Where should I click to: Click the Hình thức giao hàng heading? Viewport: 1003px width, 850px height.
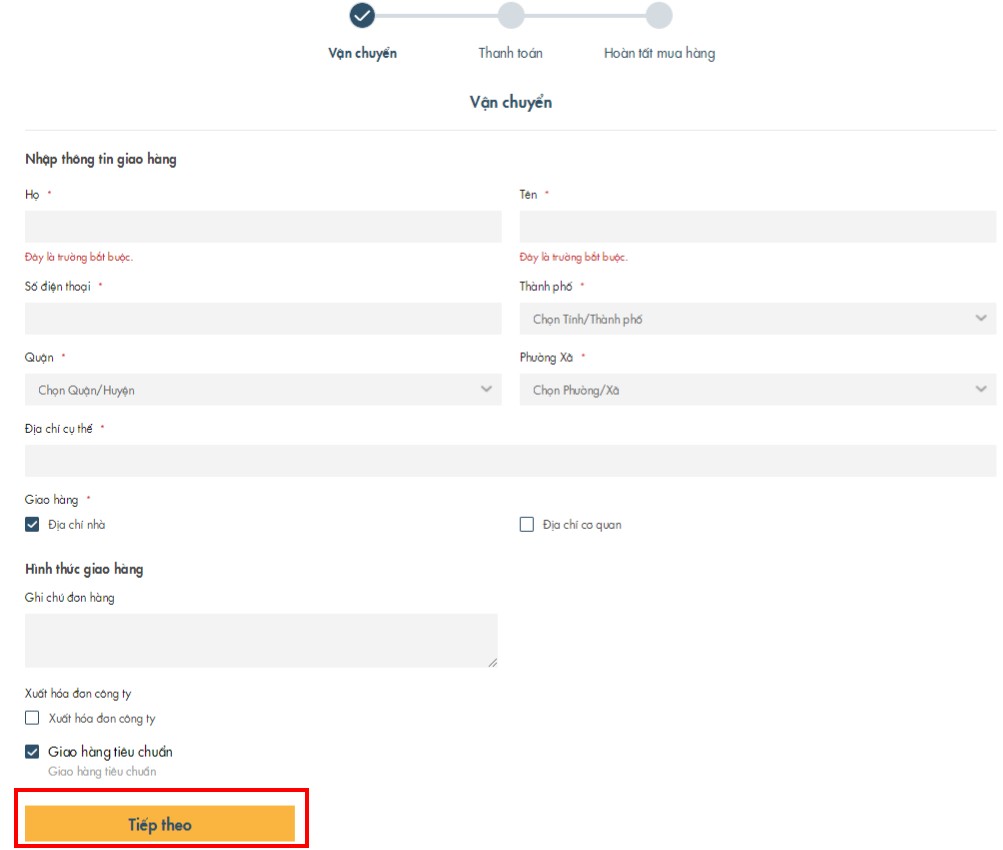pyautogui.click(x=84, y=569)
